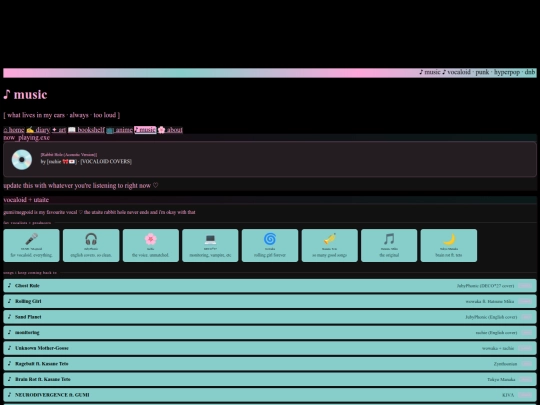Click the wowaka + tachie artist text

click(x=498, y=348)
